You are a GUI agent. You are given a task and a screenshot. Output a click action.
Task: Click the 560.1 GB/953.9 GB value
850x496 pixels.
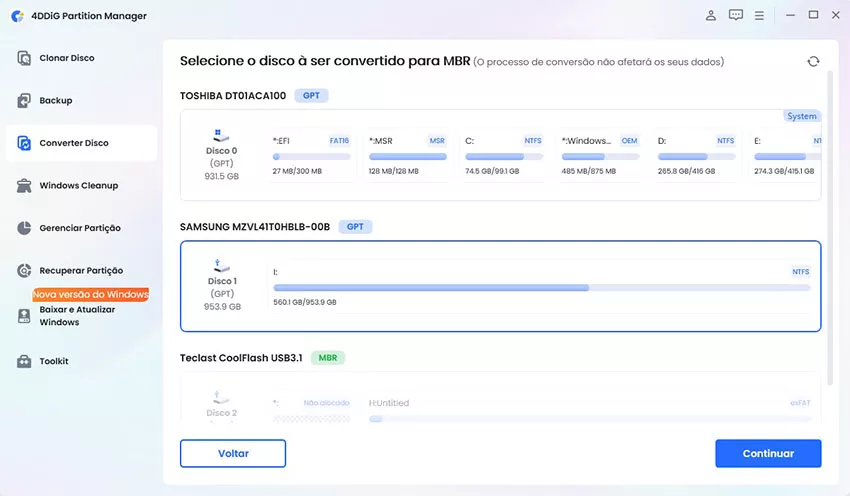[305, 302]
